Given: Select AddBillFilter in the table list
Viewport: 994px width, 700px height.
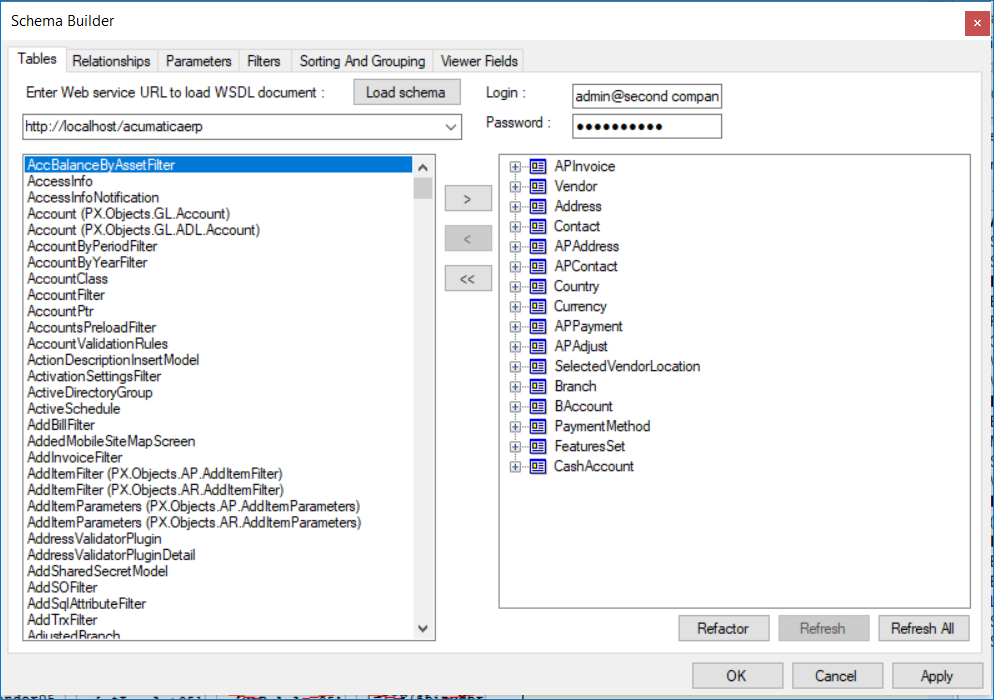Looking at the screenshot, I should pos(219,425).
